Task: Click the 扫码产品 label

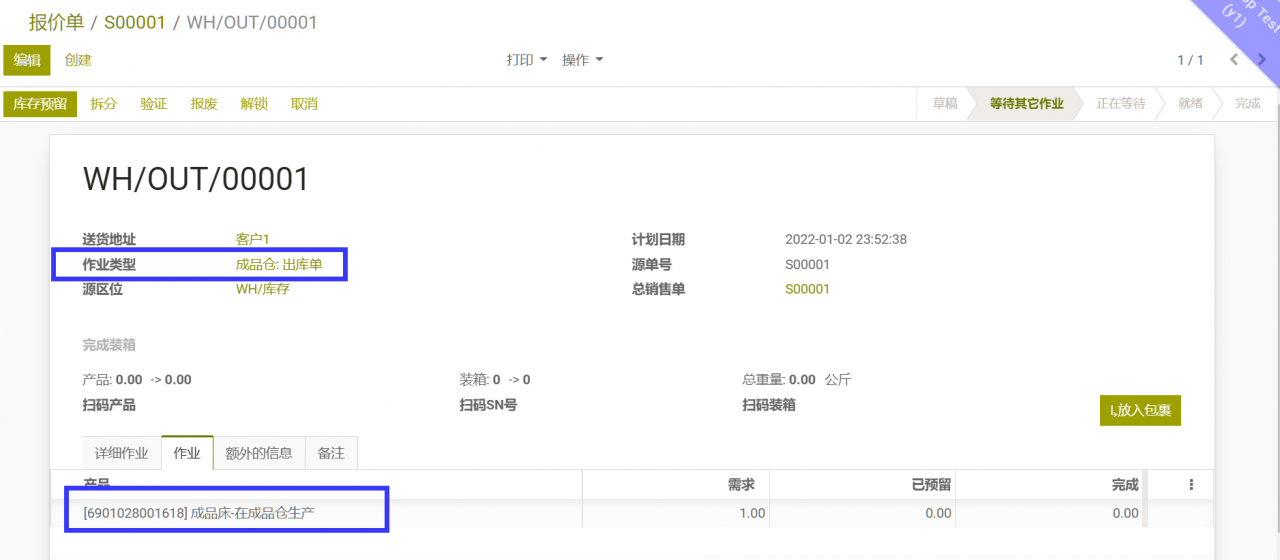Action: pyautogui.click(x=109, y=405)
